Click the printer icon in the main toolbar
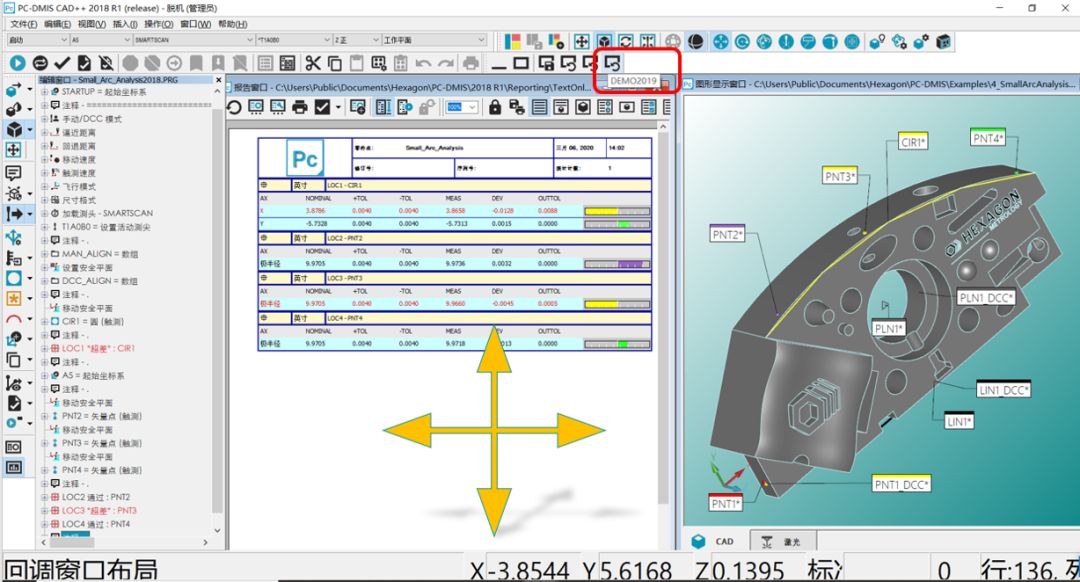The width and height of the screenshot is (1080, 582). pyautogui.click(x=470, y=63)
